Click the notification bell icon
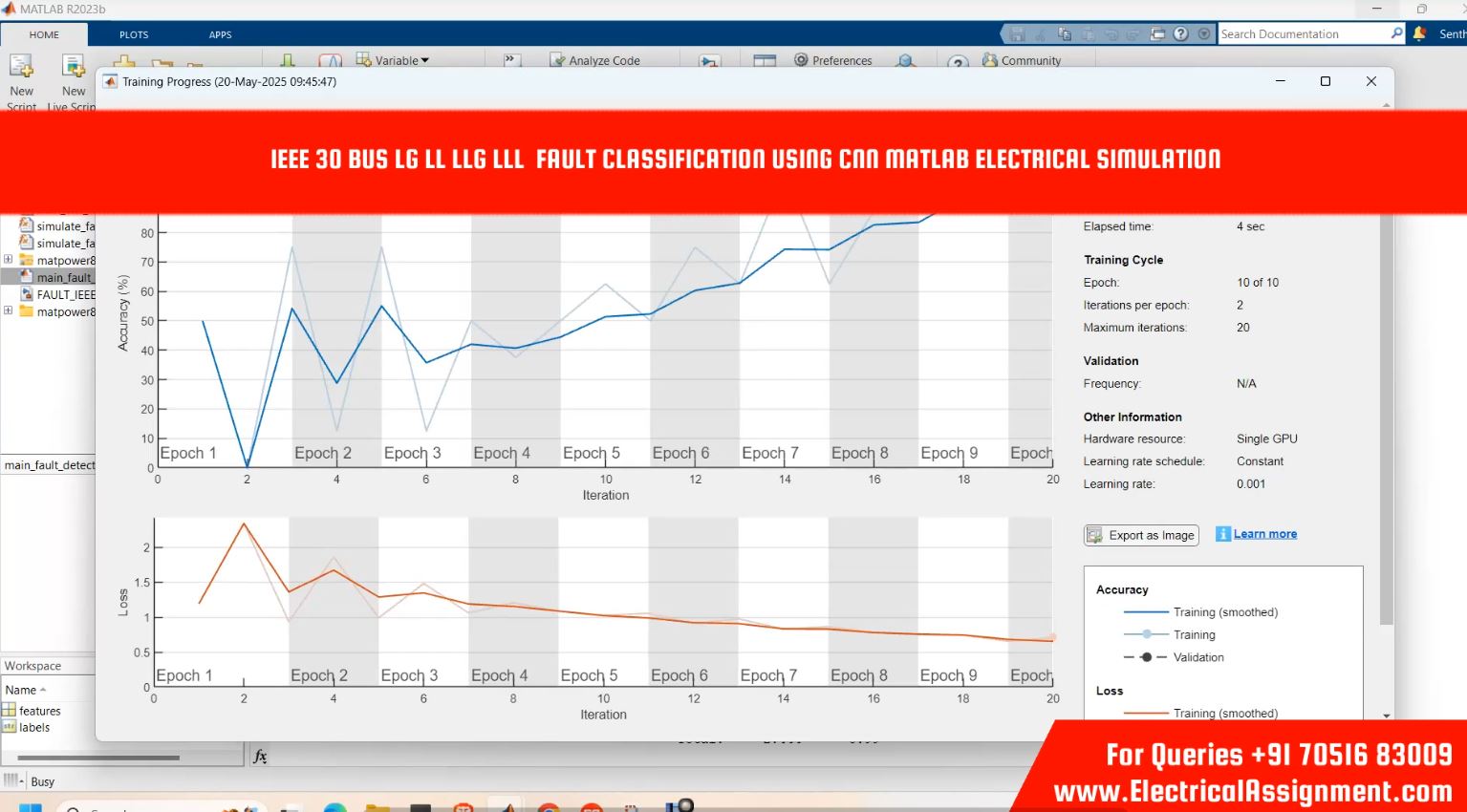The image size is (1467, 812). (1419, 33)
